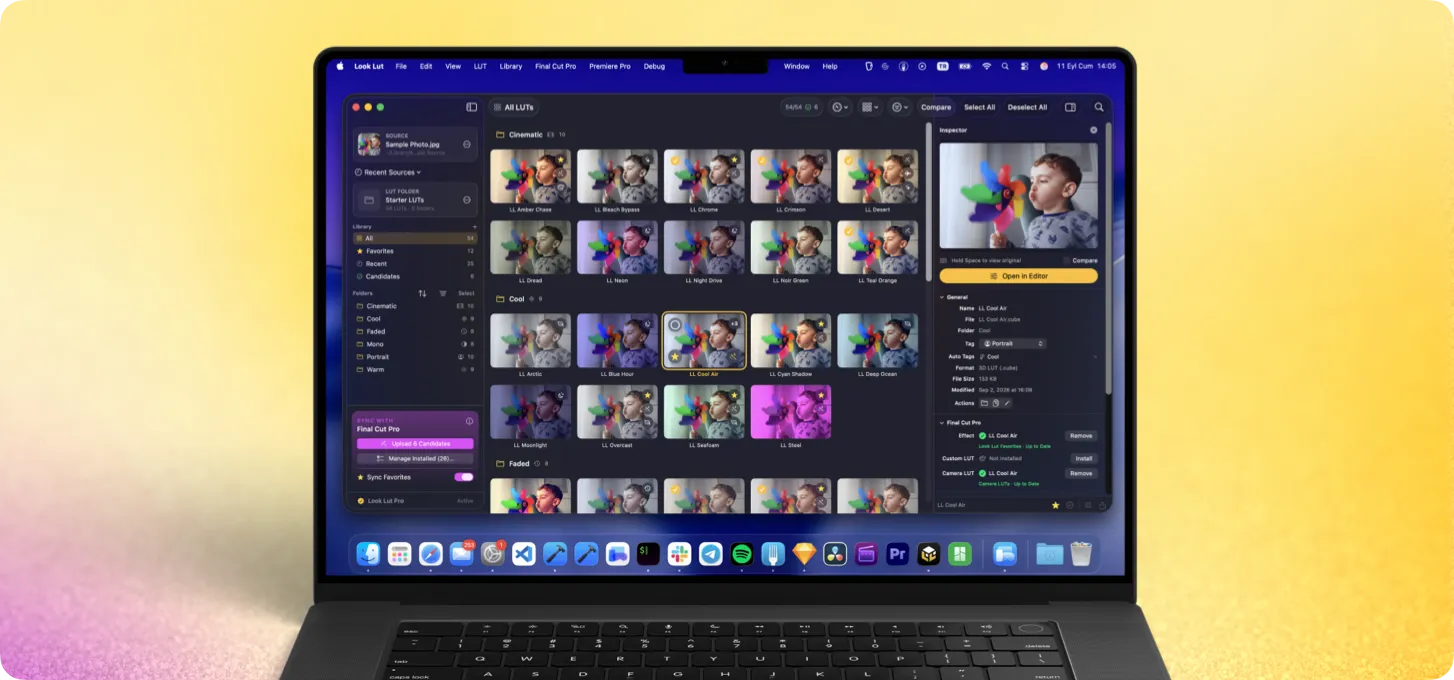The image size is (1454, 680).
Task: Click the favorite star on LL Cool Air thumbnail
Action: (675, 357)
